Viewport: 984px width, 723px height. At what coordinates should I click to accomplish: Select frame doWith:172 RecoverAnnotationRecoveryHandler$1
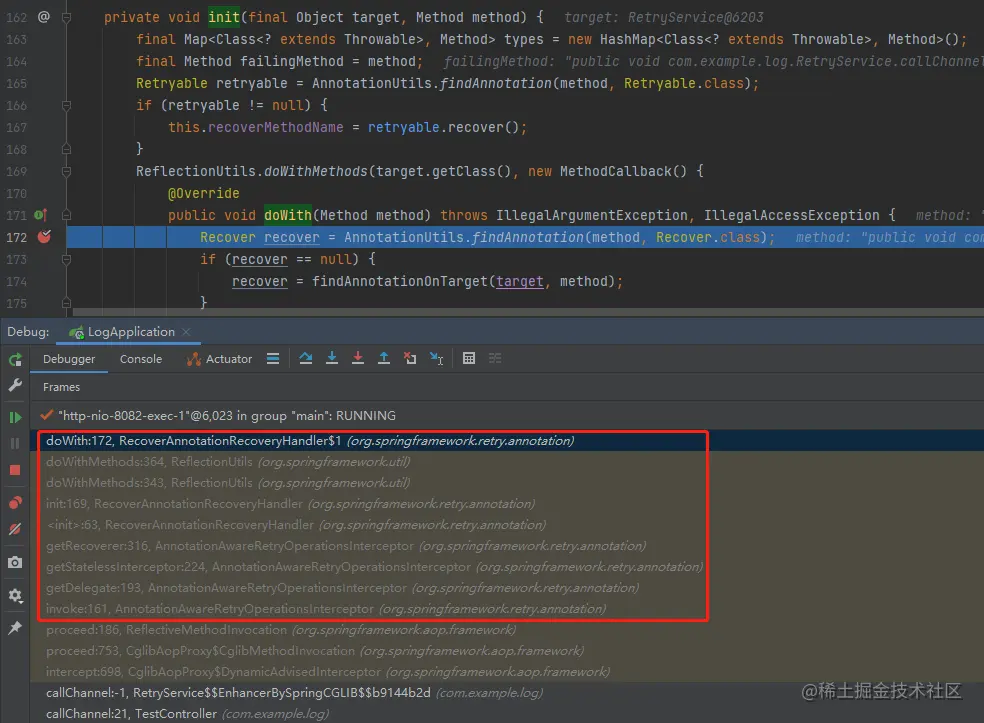coord(507,441)
